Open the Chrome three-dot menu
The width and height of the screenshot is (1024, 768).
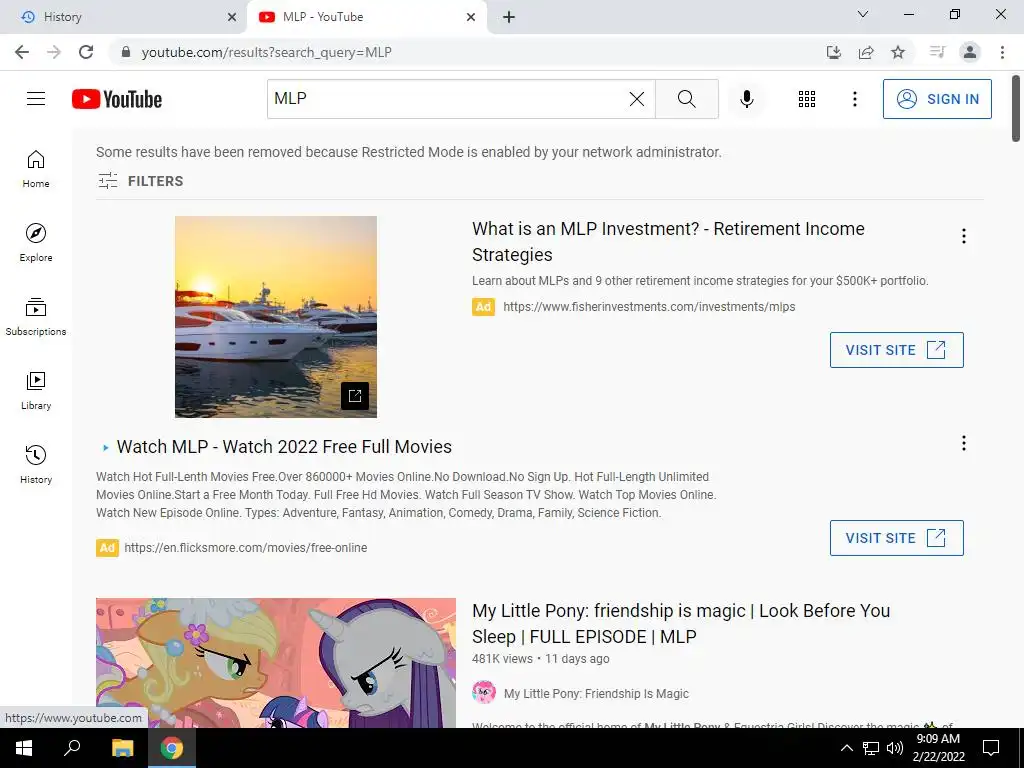point(1002,52)
